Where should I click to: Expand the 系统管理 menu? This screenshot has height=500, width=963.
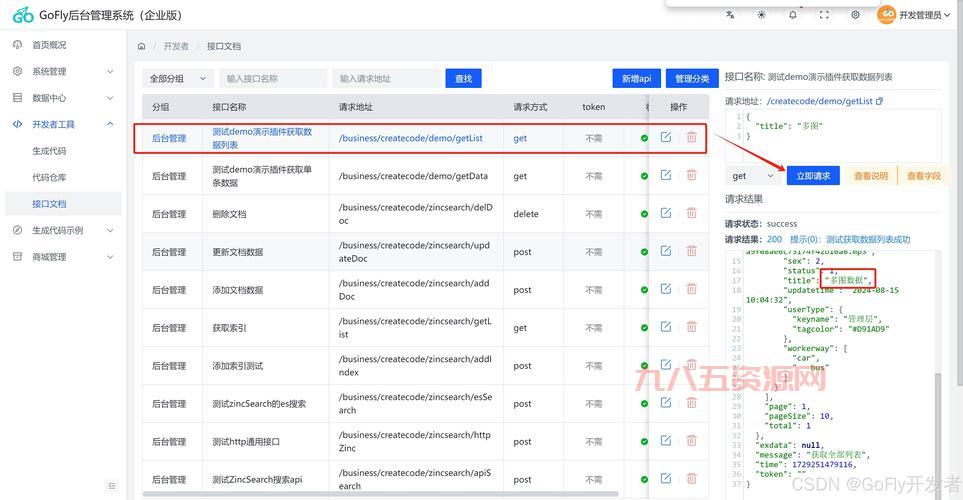click(x=63, y=71)
